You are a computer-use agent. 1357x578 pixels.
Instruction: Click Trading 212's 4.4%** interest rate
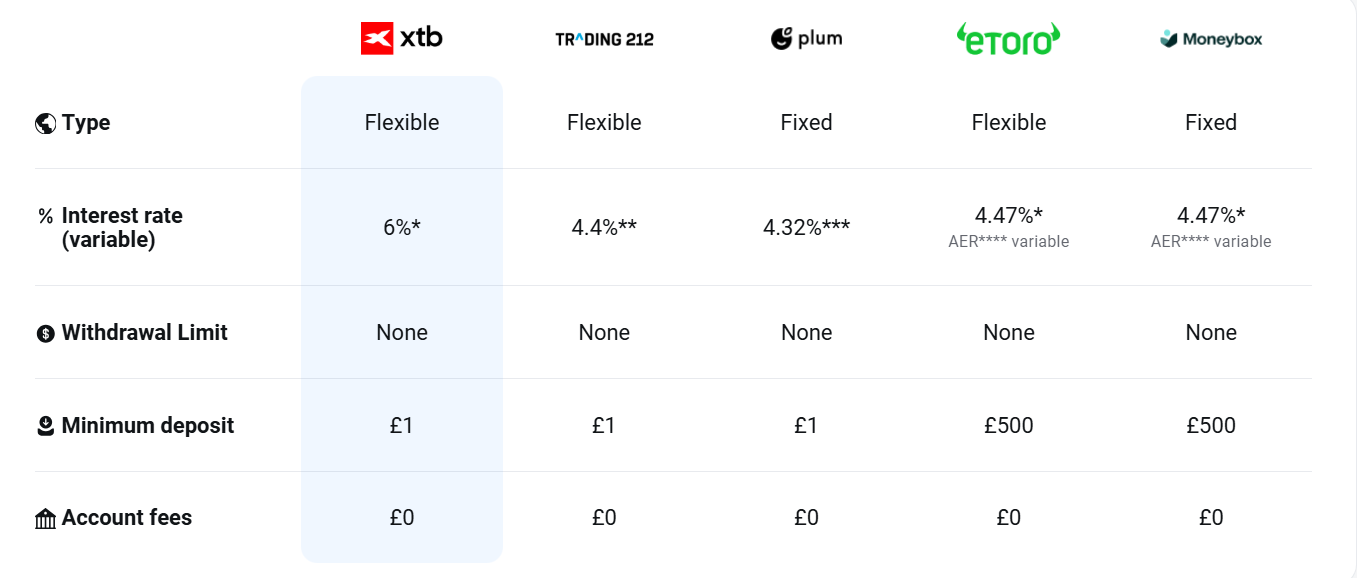[604, 227]
